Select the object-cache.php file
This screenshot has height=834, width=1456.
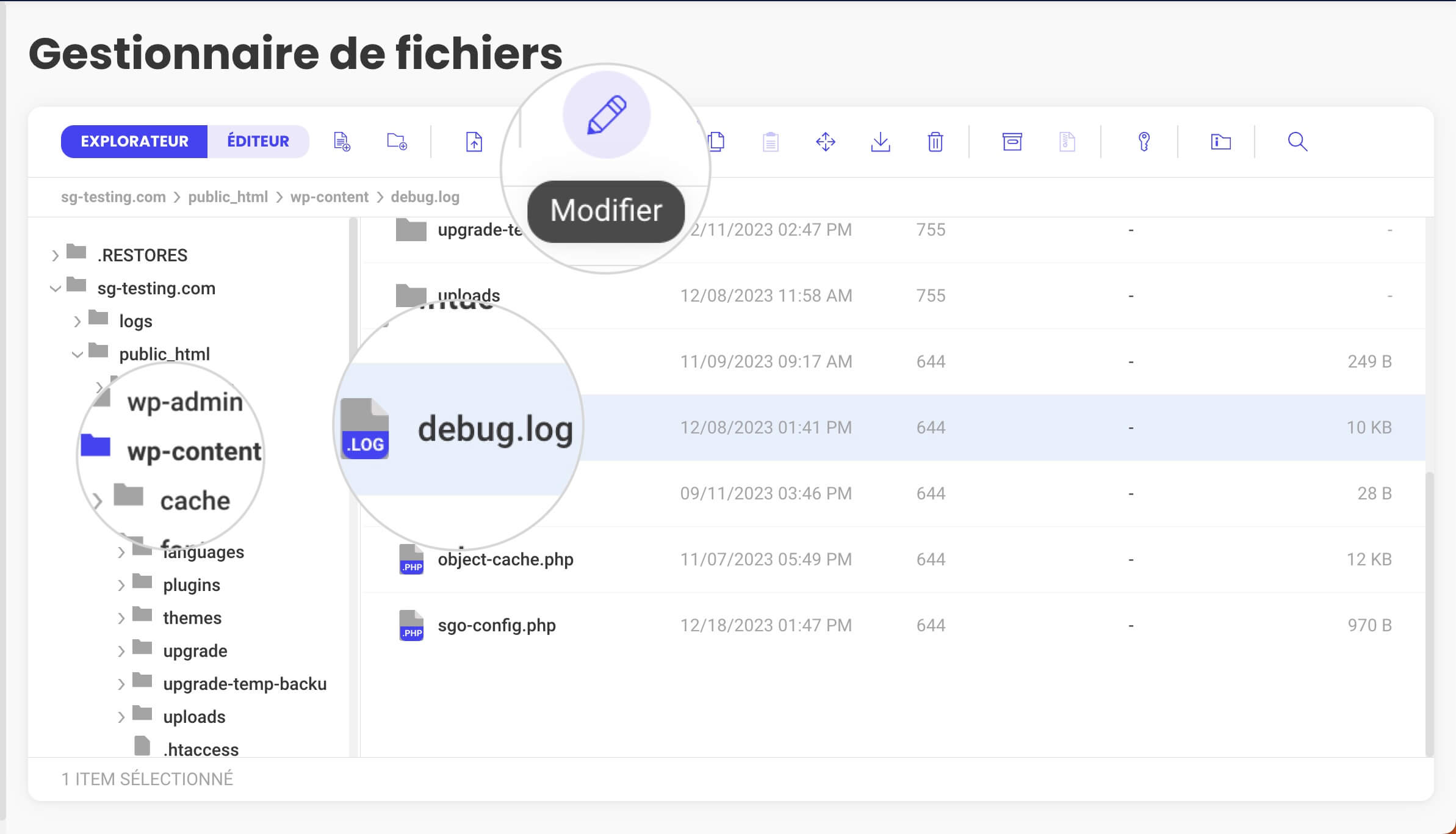tap(505, 559)
